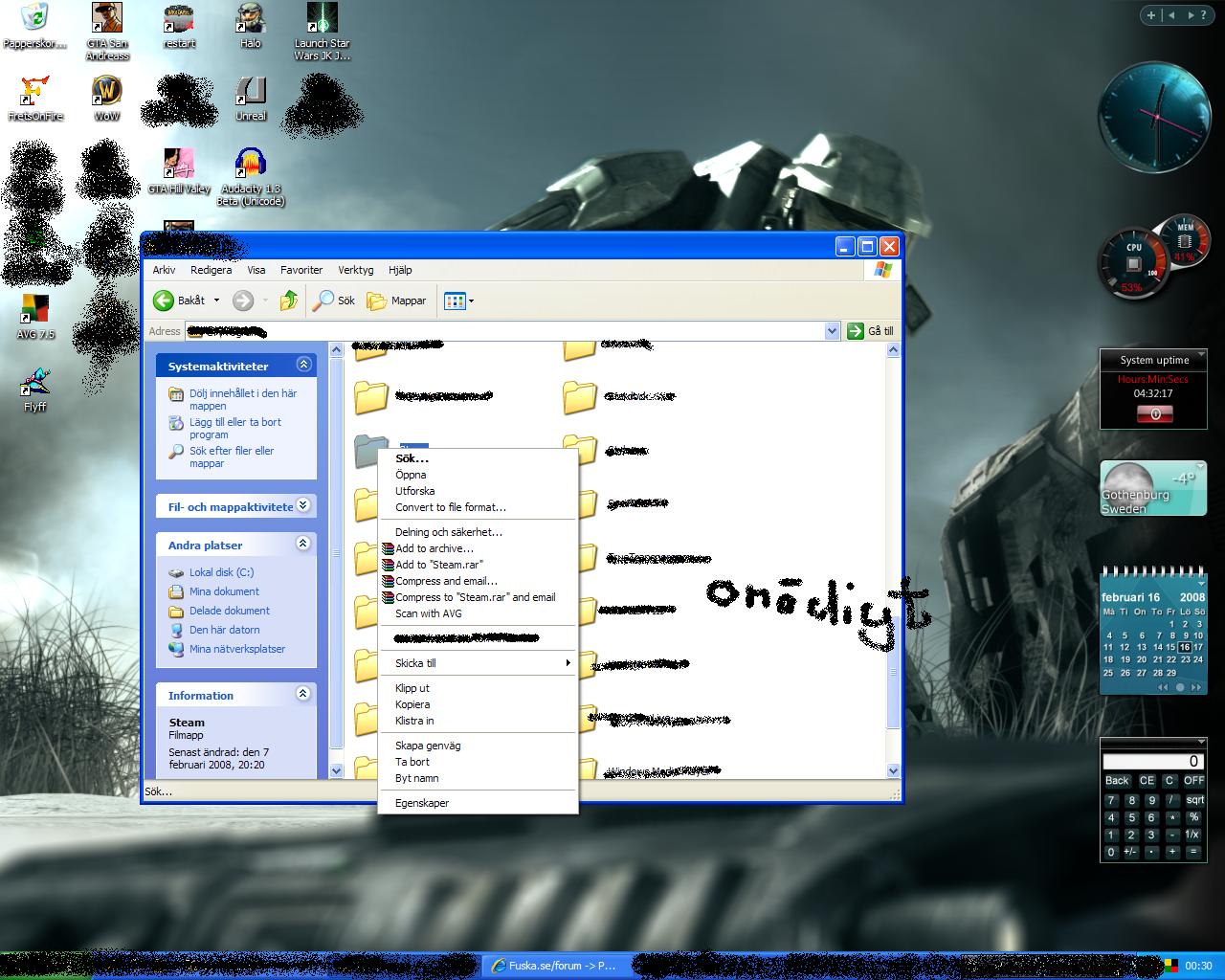Choose Add to "Steam.rar" entry
The image size is (1225, 980).
pos(479,565)
